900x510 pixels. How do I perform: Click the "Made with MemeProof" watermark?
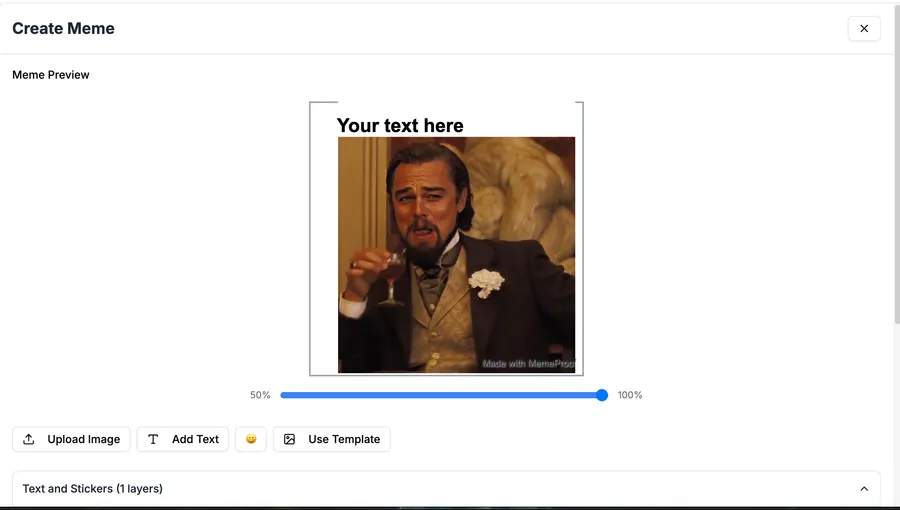click(x=528, y=363)
